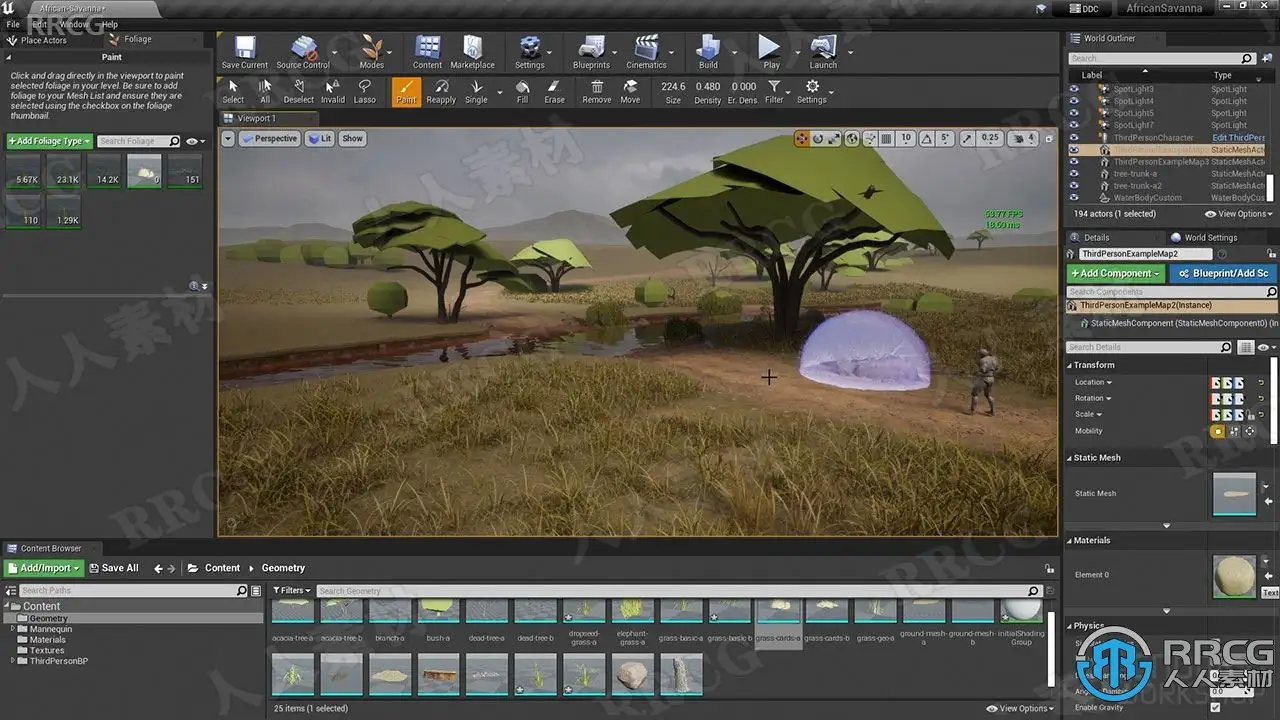Viewport: 1280px width, 720px height.
Task: Open the content browser Filters dropdown
Action: point(292,590)
